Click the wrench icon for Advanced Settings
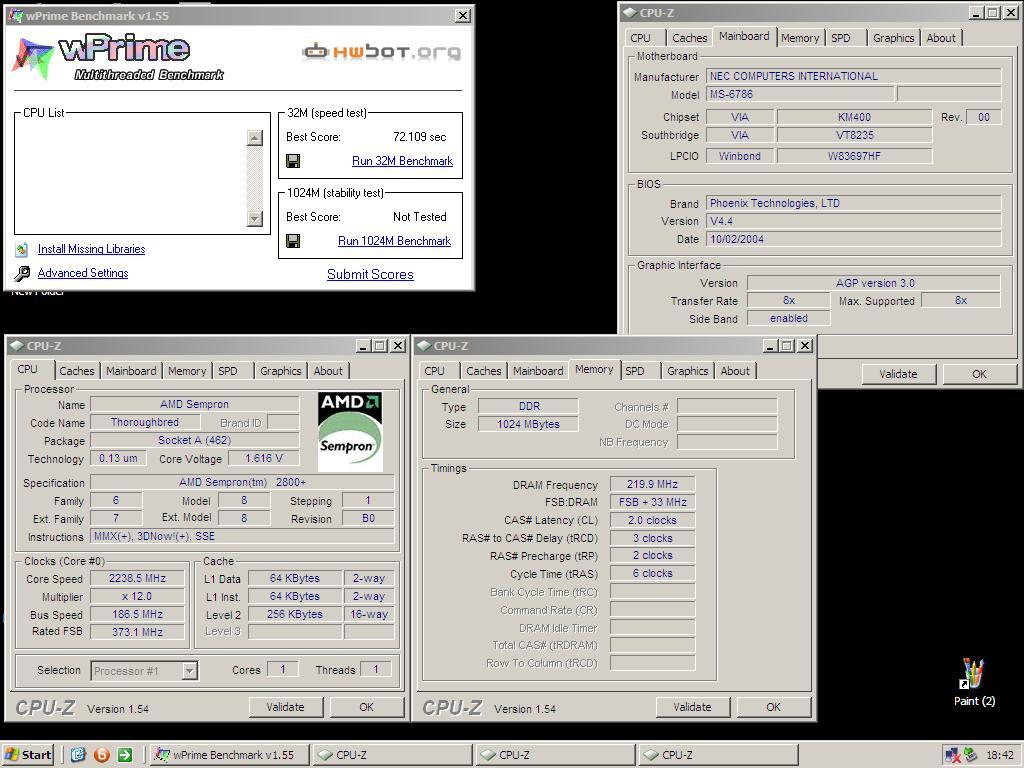The width and height of the screenshot is (1024, 768). coord(22,273)
